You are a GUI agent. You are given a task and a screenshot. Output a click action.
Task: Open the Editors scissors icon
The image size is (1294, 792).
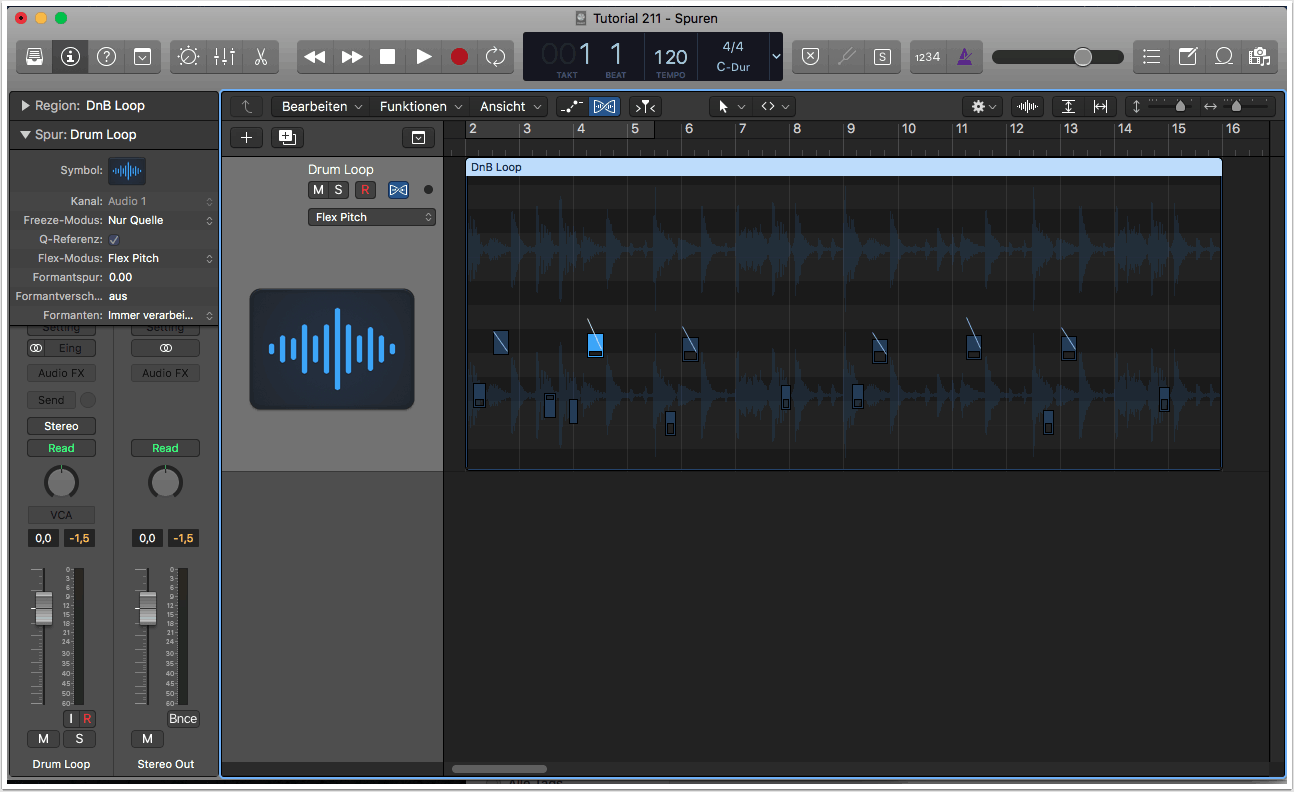tap(260, 57)
